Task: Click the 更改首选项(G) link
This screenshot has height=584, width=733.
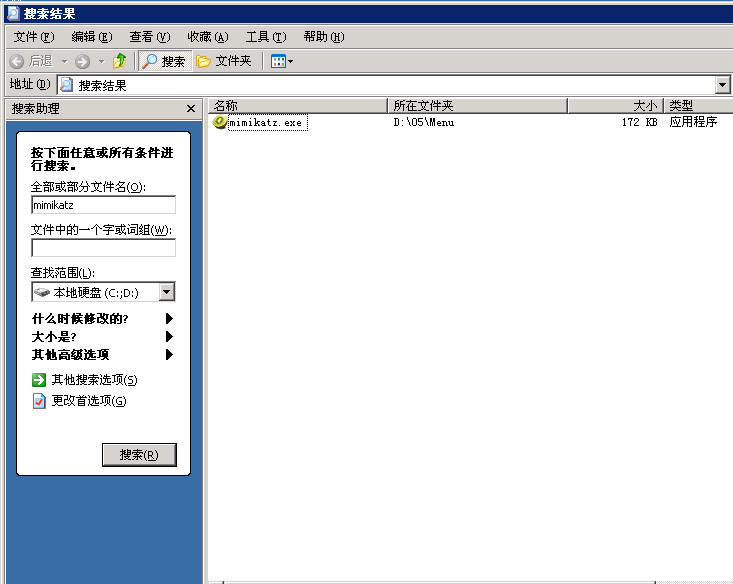Action: click(x=88, y=401)
